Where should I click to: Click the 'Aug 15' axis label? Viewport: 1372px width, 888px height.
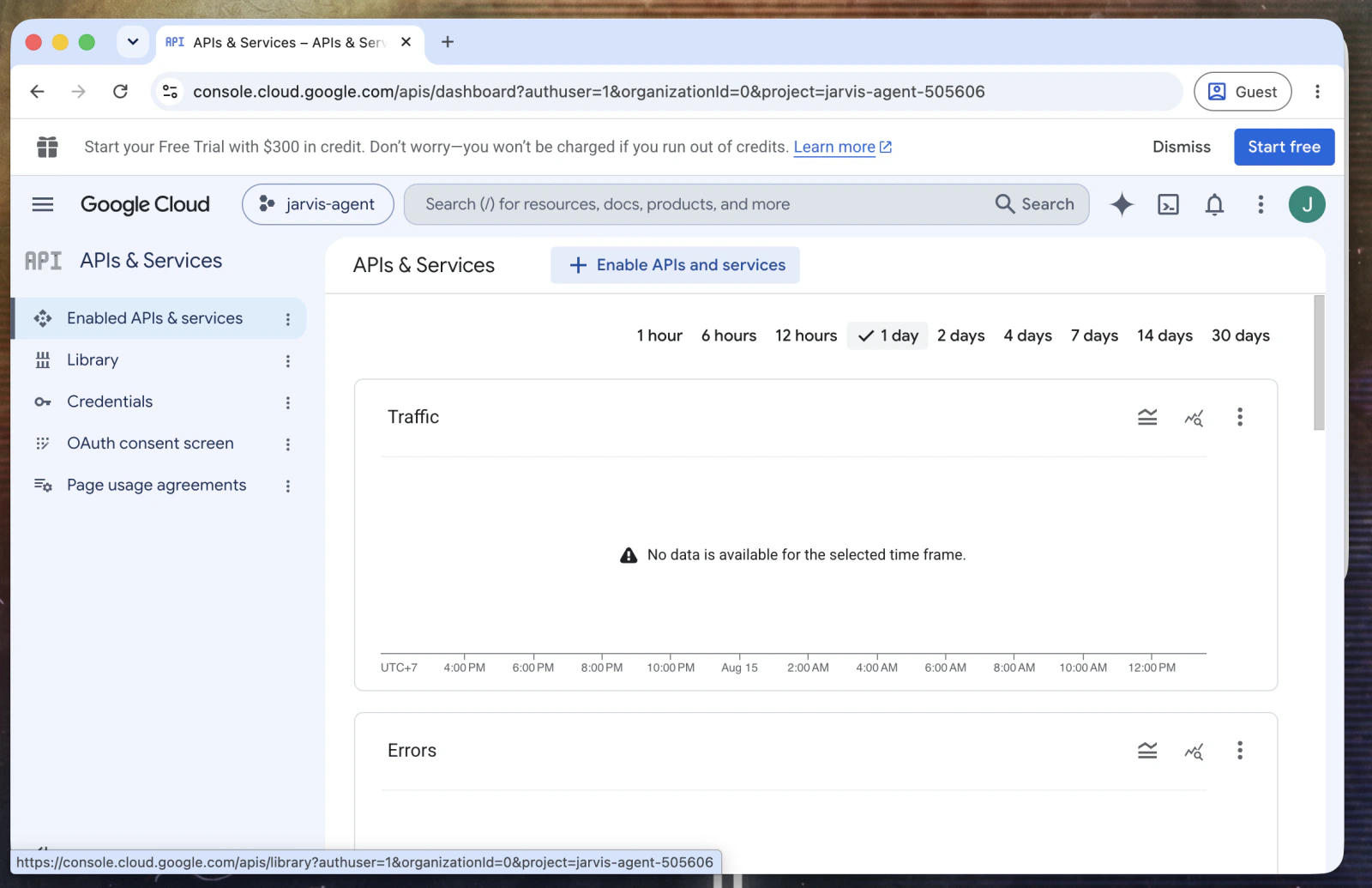click(x=739, y=668)
